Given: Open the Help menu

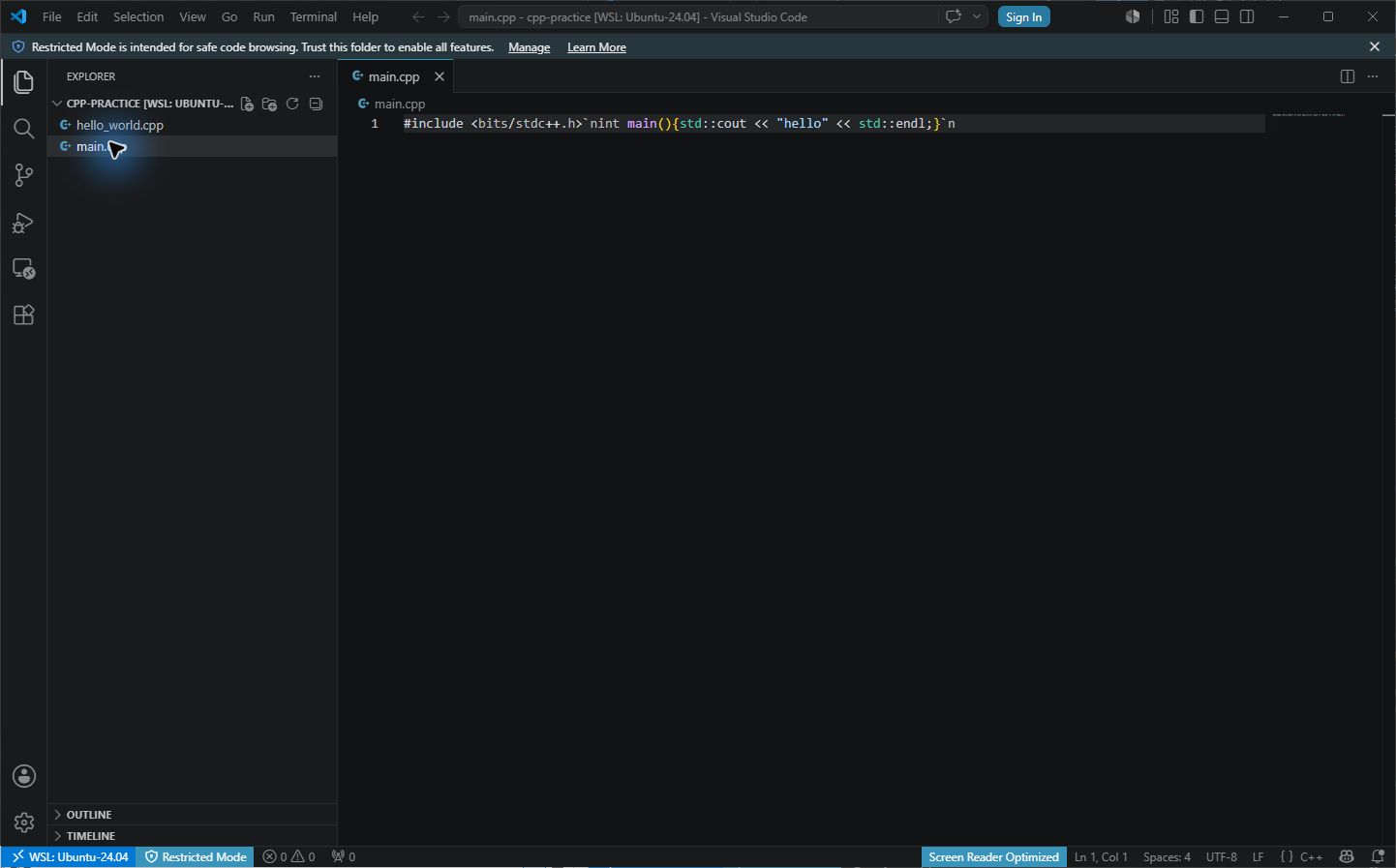Looking at the screenshot, I should point(366,16).
